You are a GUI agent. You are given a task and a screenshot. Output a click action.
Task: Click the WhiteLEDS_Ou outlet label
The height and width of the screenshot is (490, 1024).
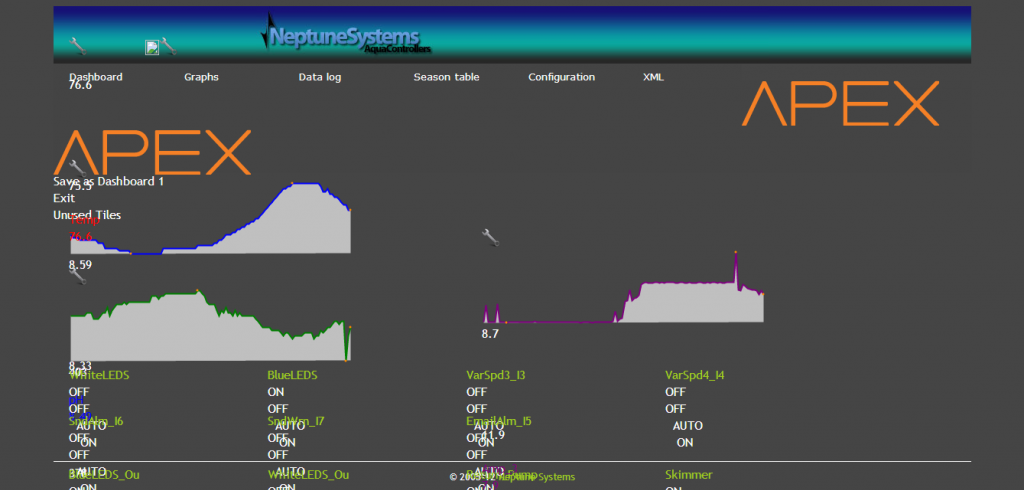click(308, 475)
